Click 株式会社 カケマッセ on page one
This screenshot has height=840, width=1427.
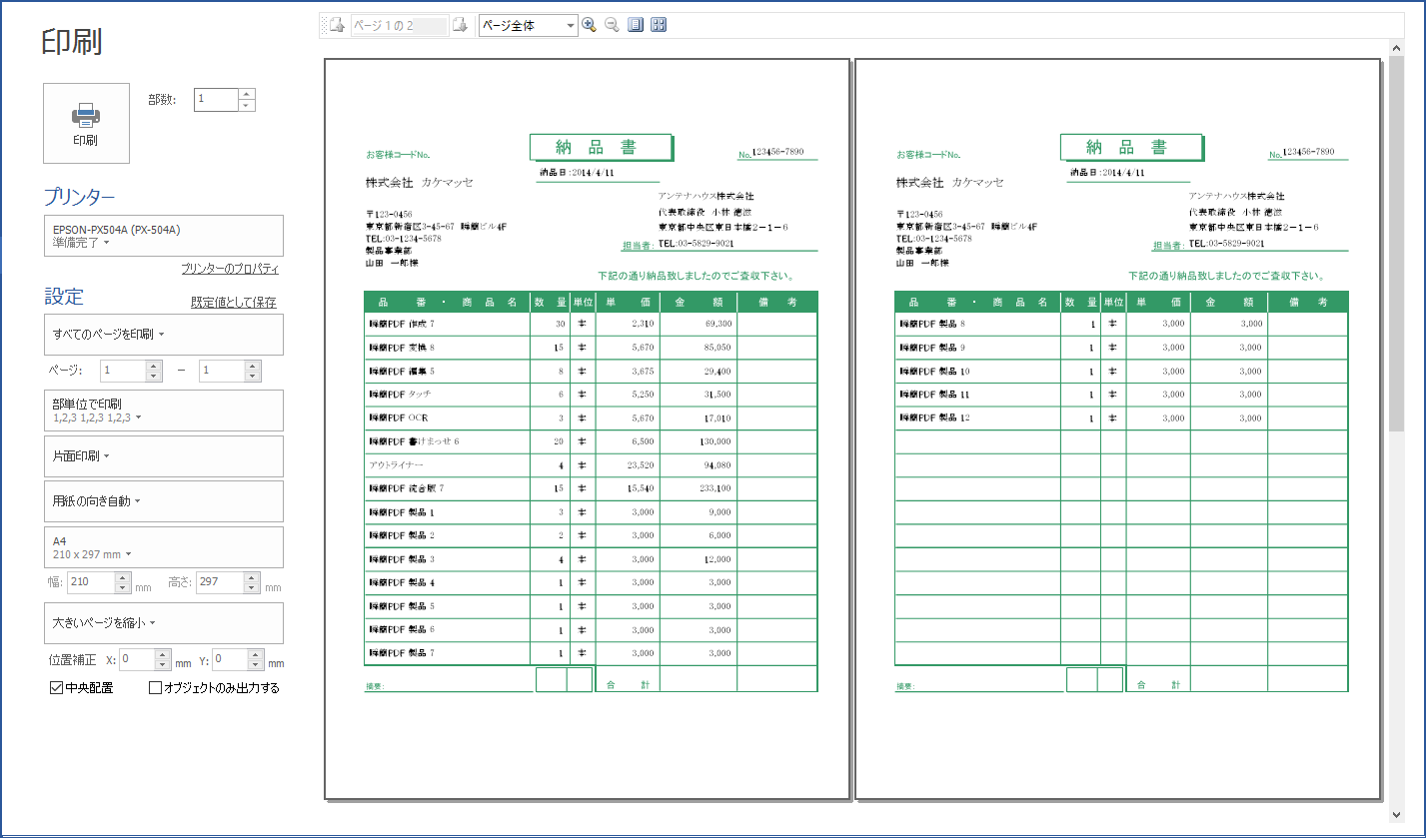pos(420,183)
